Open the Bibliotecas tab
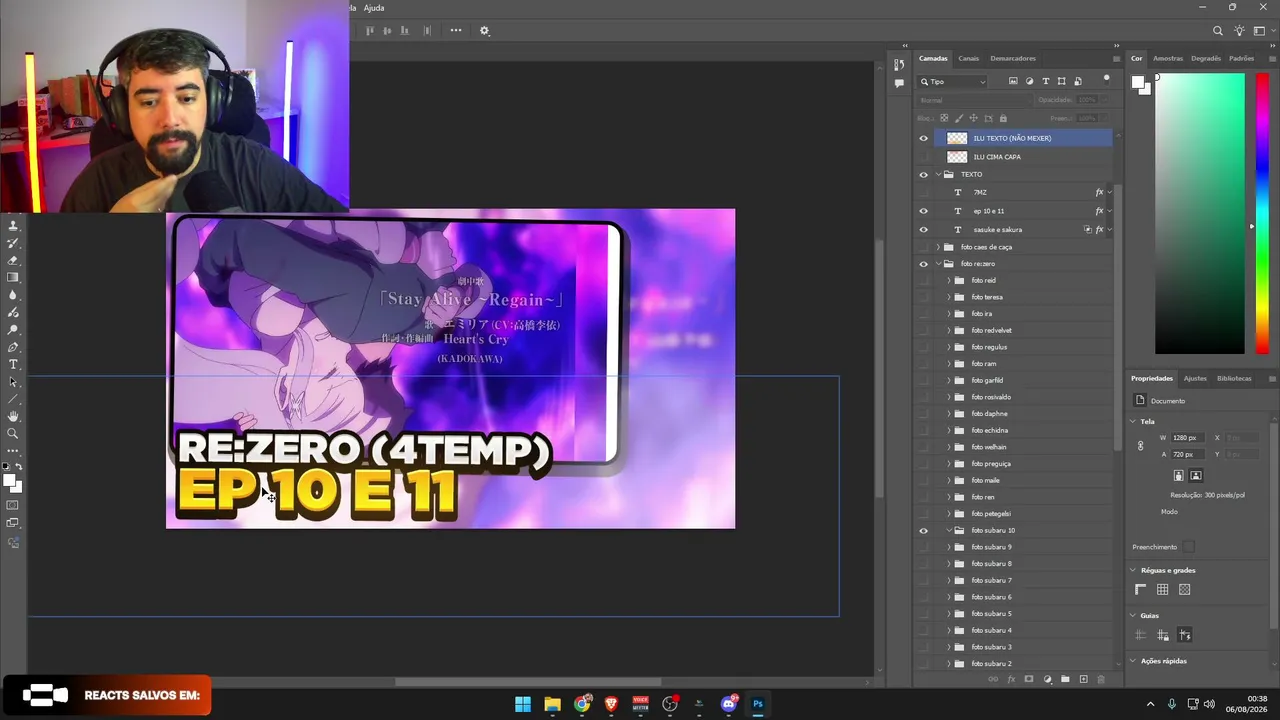This screenshot has height=720, width=1280. click(x=1234, y=378)
